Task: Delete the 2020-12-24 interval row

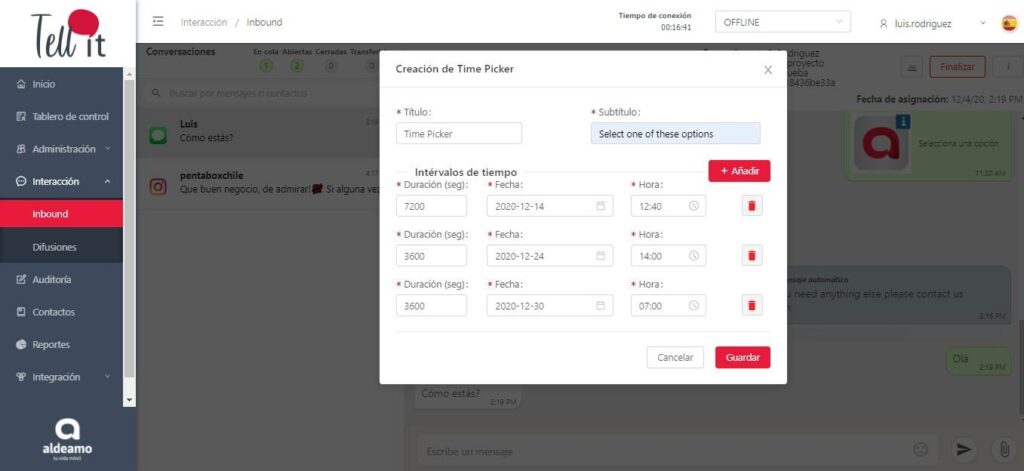Action: (751, 256)
